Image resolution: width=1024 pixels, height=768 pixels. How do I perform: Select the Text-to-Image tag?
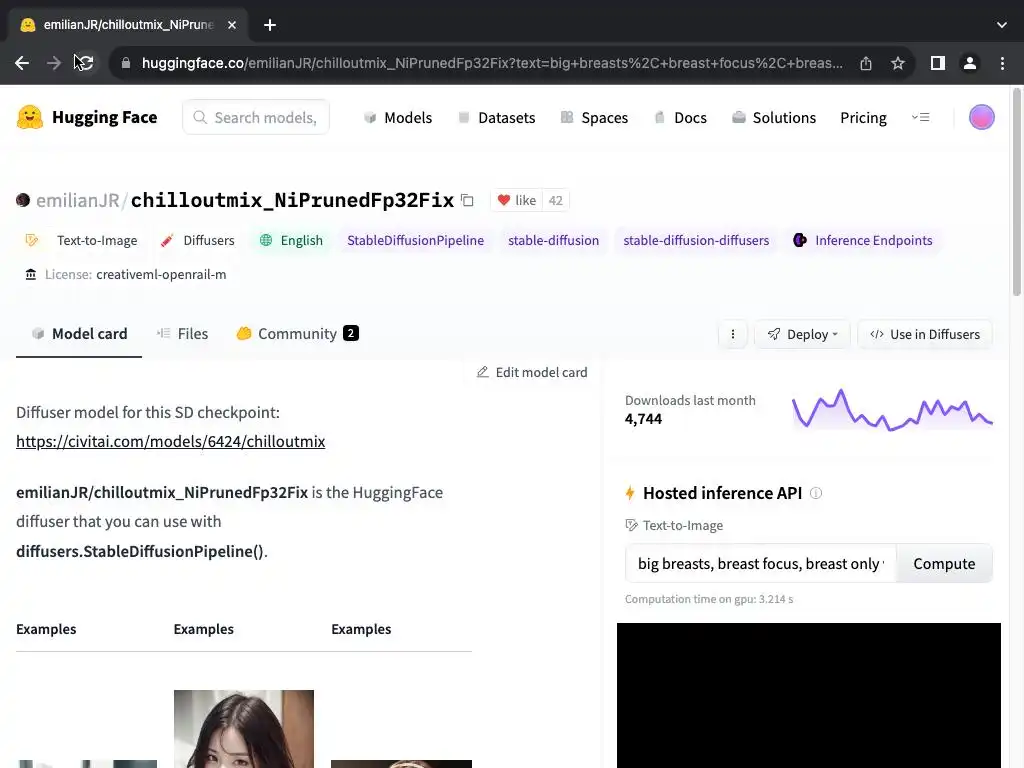pos(82,240)
